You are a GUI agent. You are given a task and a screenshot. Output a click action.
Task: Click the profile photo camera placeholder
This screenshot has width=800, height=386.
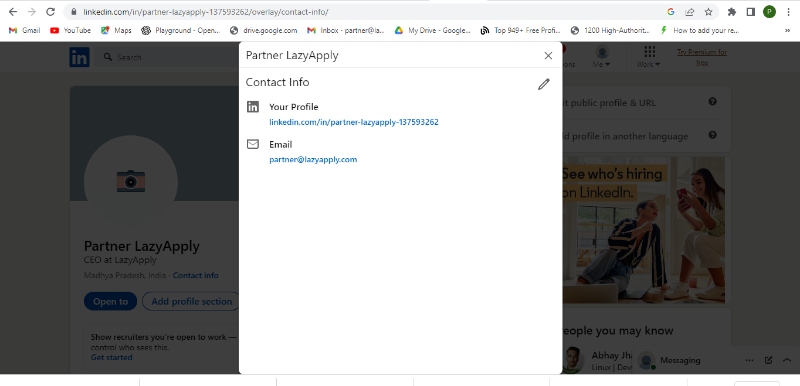(x=131, y=181)
